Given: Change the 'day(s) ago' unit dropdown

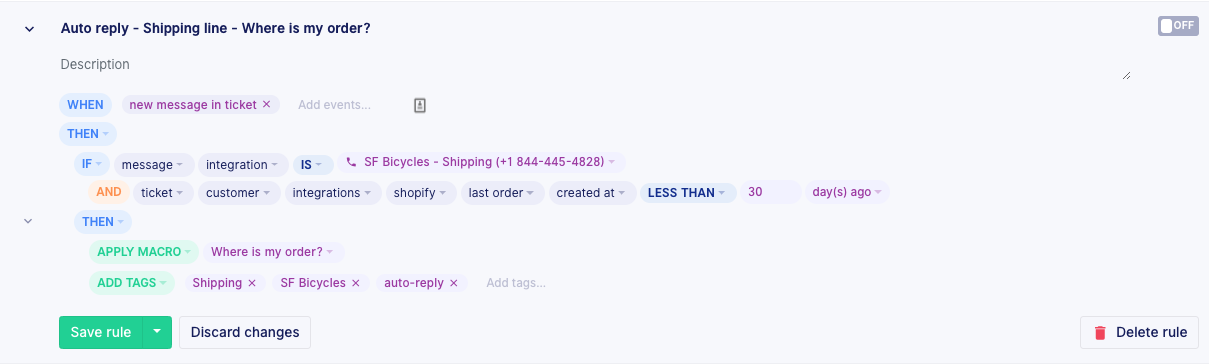Looking at the screenshot, I should [847, 193].
